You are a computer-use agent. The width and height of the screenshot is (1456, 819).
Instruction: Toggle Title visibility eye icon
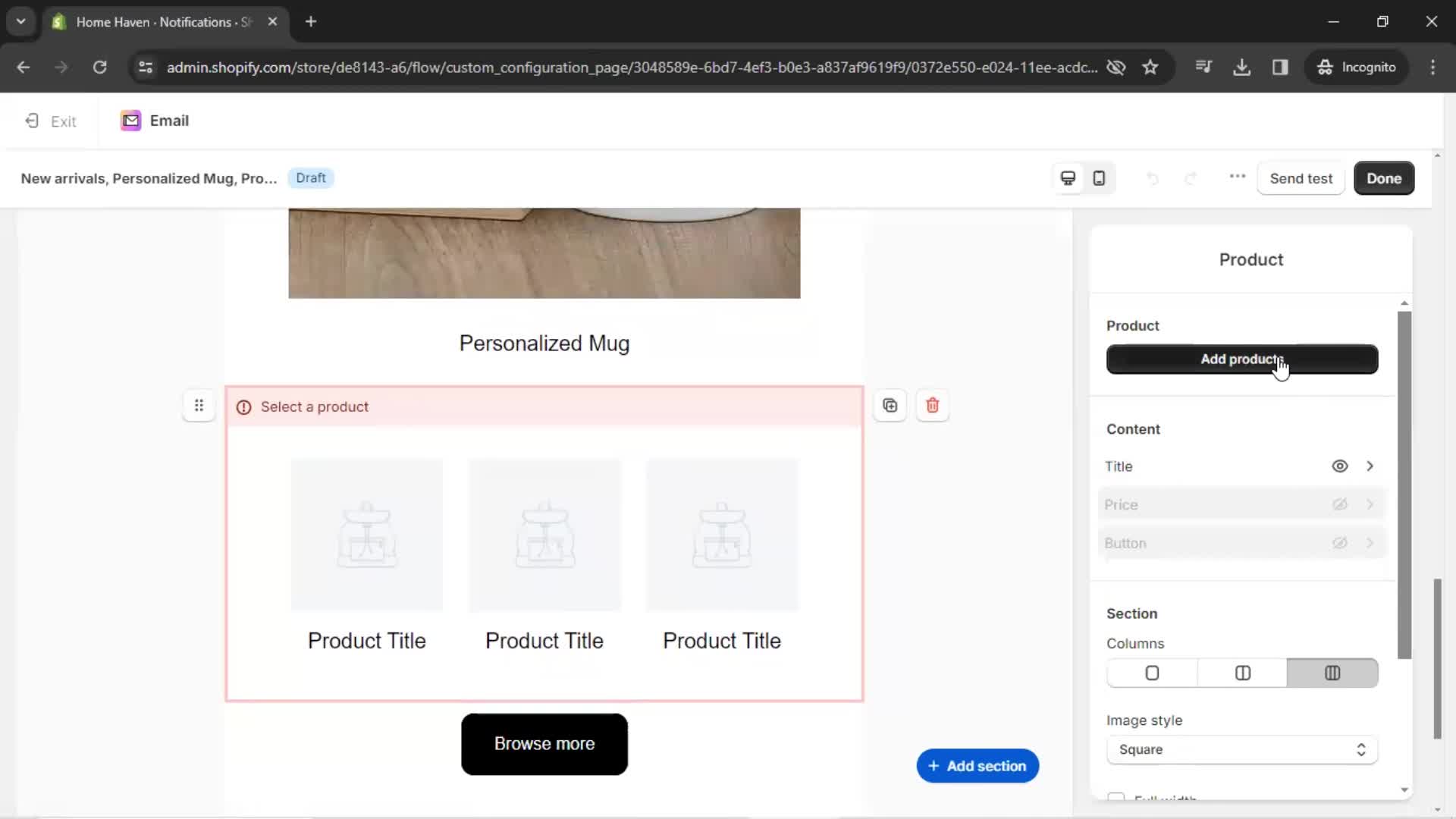click(1341, 466)
